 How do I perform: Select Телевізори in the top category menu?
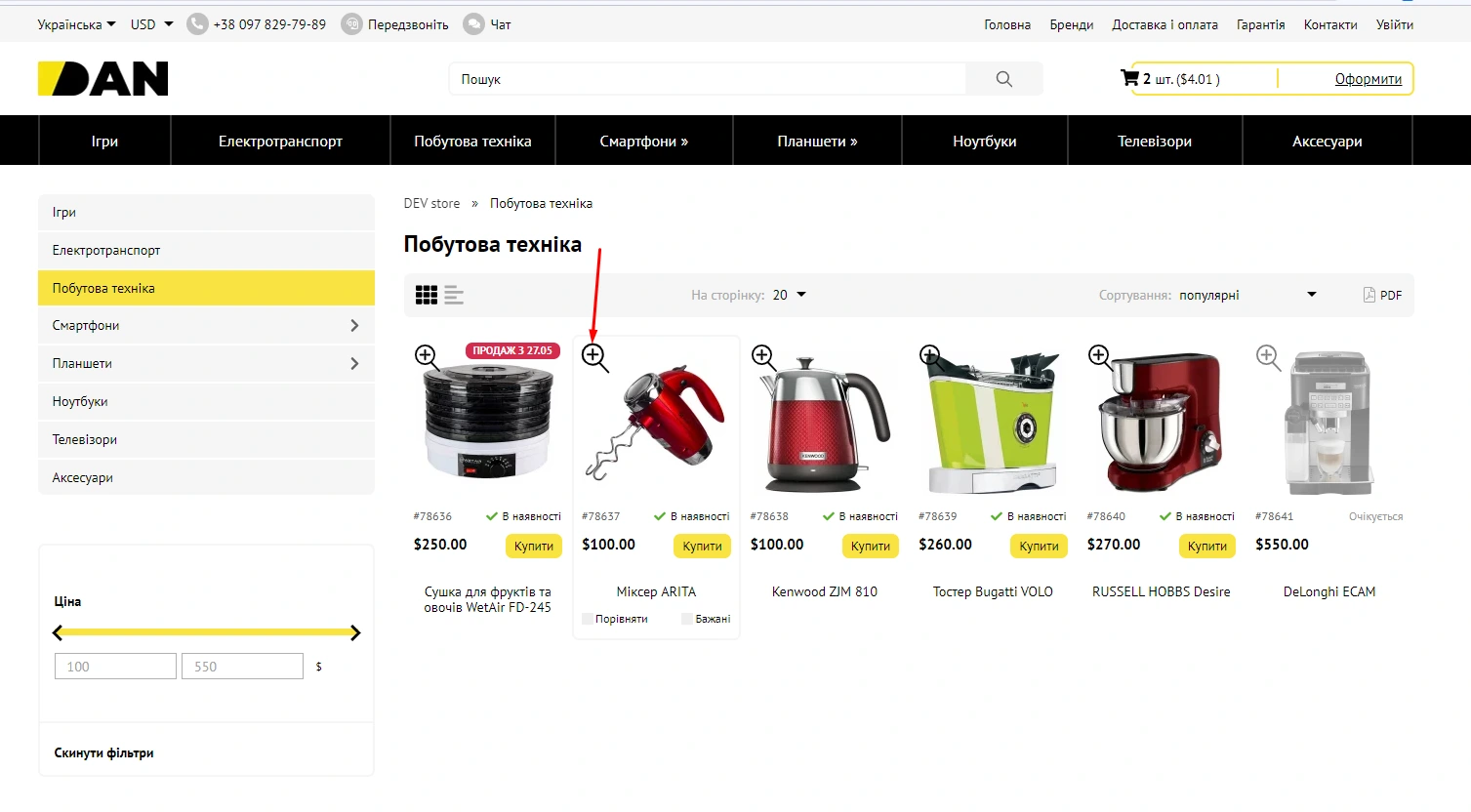pyautogui.click(x=1154, y=141)
